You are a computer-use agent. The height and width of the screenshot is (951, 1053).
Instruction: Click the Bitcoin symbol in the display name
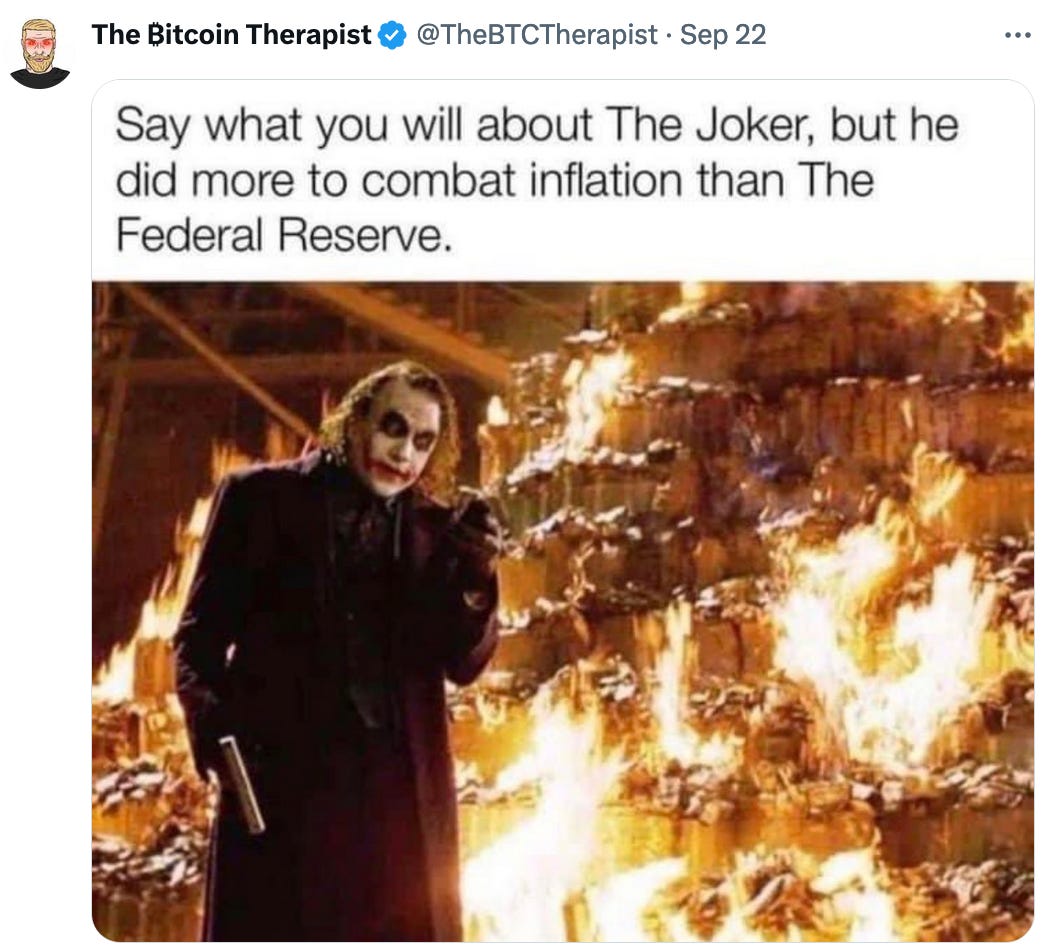(155, 35)
